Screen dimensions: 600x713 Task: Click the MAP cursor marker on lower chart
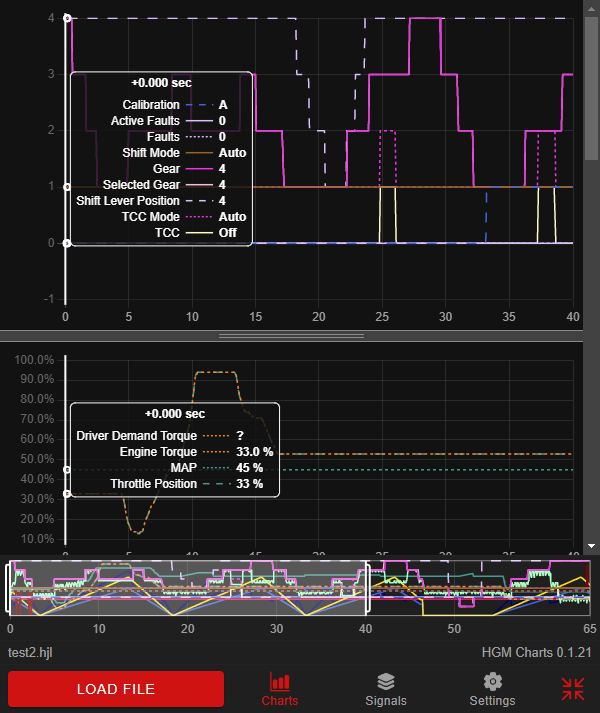click(66, 469)
